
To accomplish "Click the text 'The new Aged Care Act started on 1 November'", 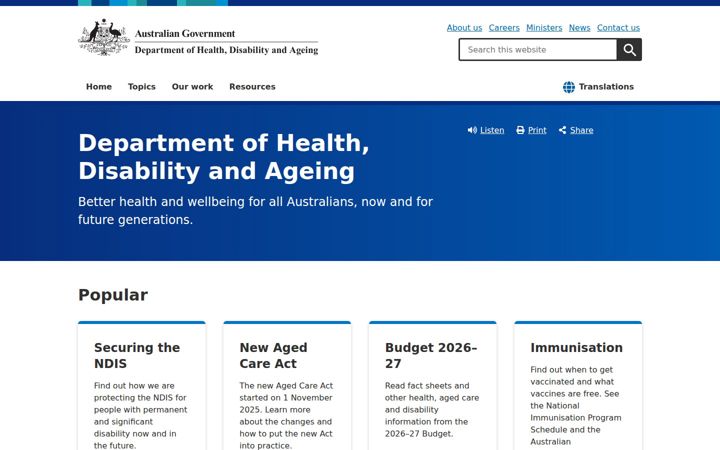I will click(x=286, y=392).
